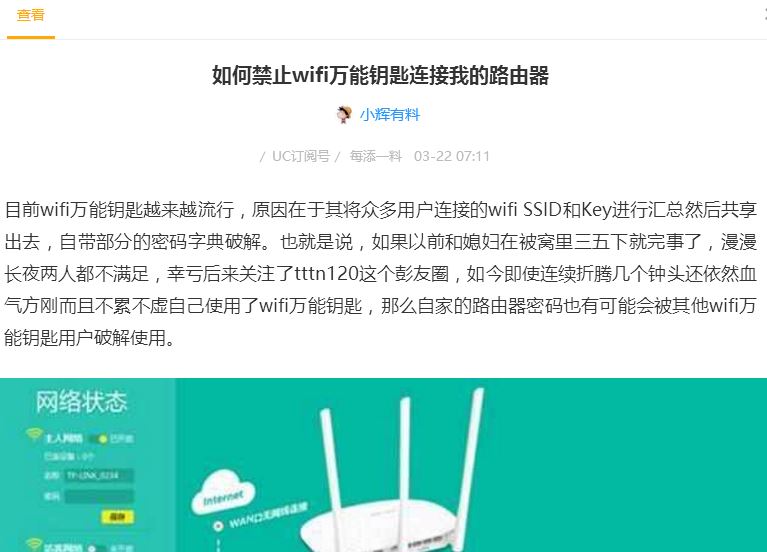Select the main network WiFi icon
This screenshot has width=767, height=552.
click(34, 434)
